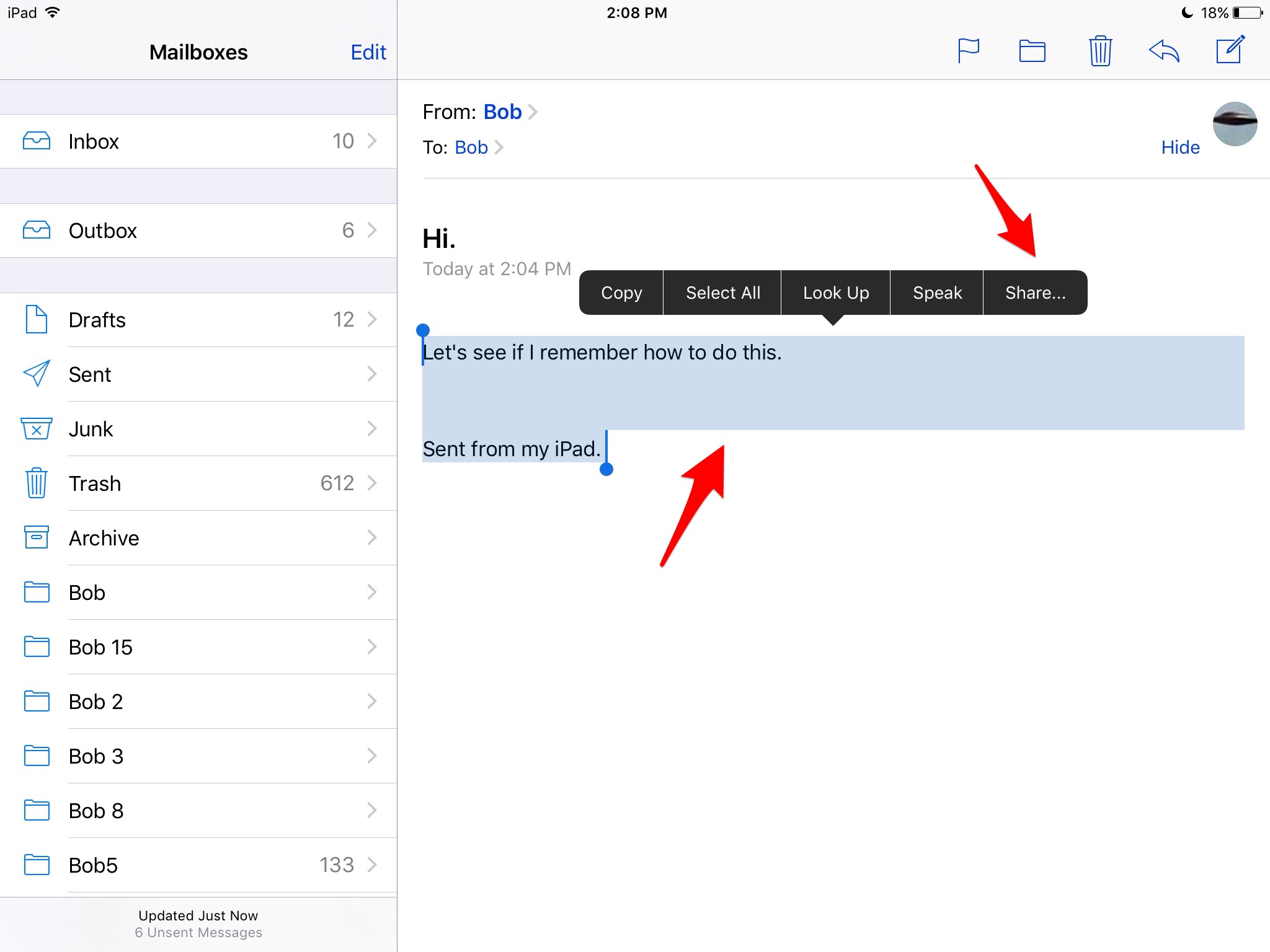Tap the Speak option in popup
Image resolution: width=1270 pixels, height=952 pixels.
(937, 293)
